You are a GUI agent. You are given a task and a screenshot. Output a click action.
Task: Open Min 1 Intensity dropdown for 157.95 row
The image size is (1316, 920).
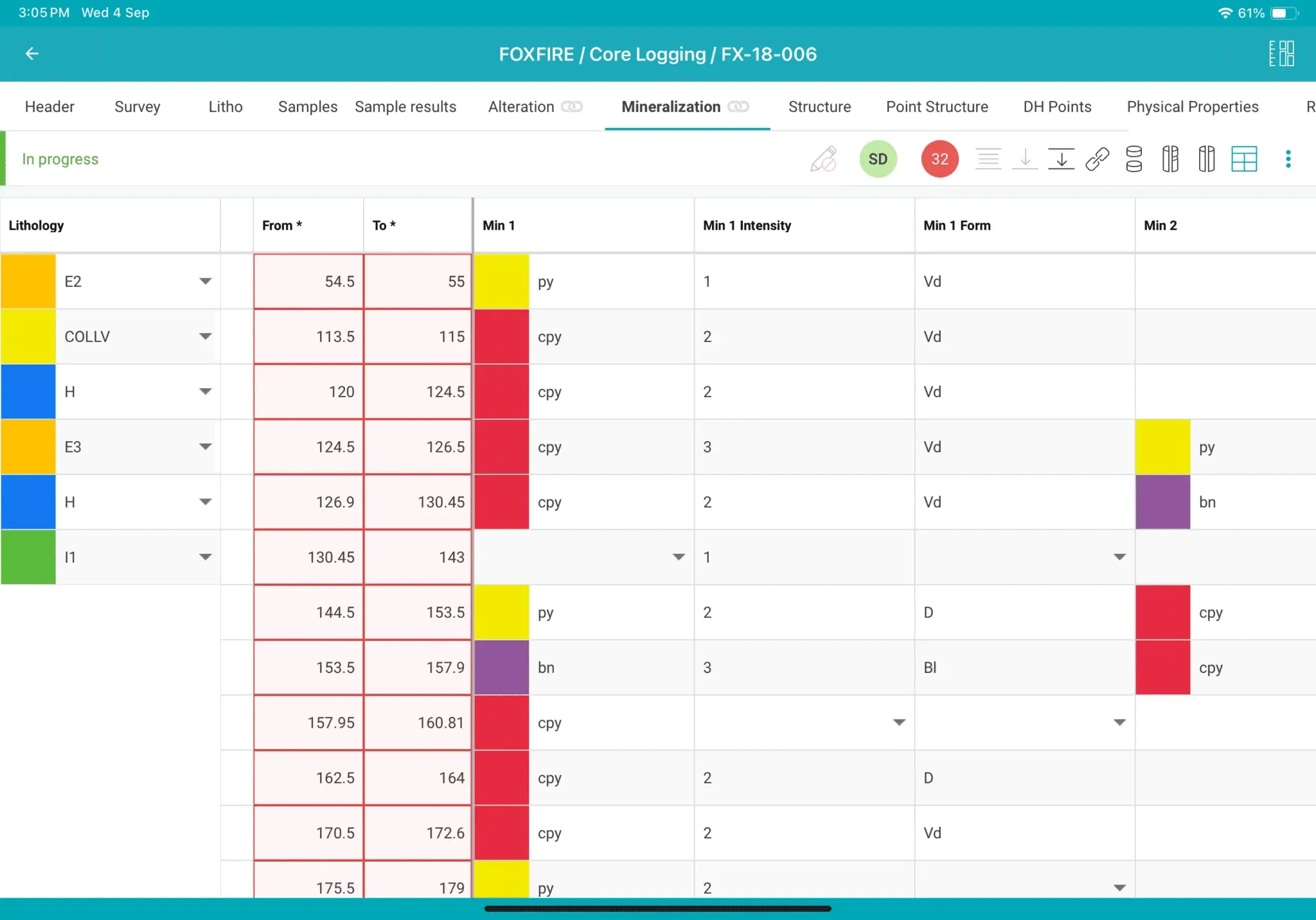[x=899, y=723]
